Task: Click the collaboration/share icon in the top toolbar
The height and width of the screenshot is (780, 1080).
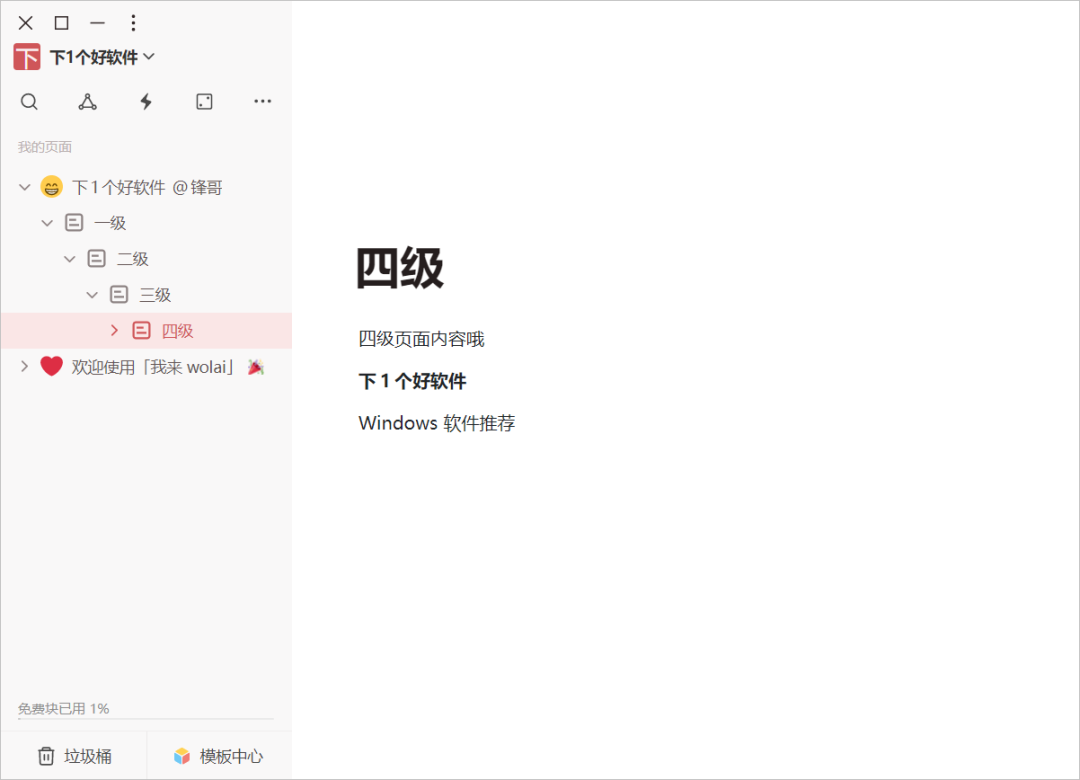Action: (87, 101)
